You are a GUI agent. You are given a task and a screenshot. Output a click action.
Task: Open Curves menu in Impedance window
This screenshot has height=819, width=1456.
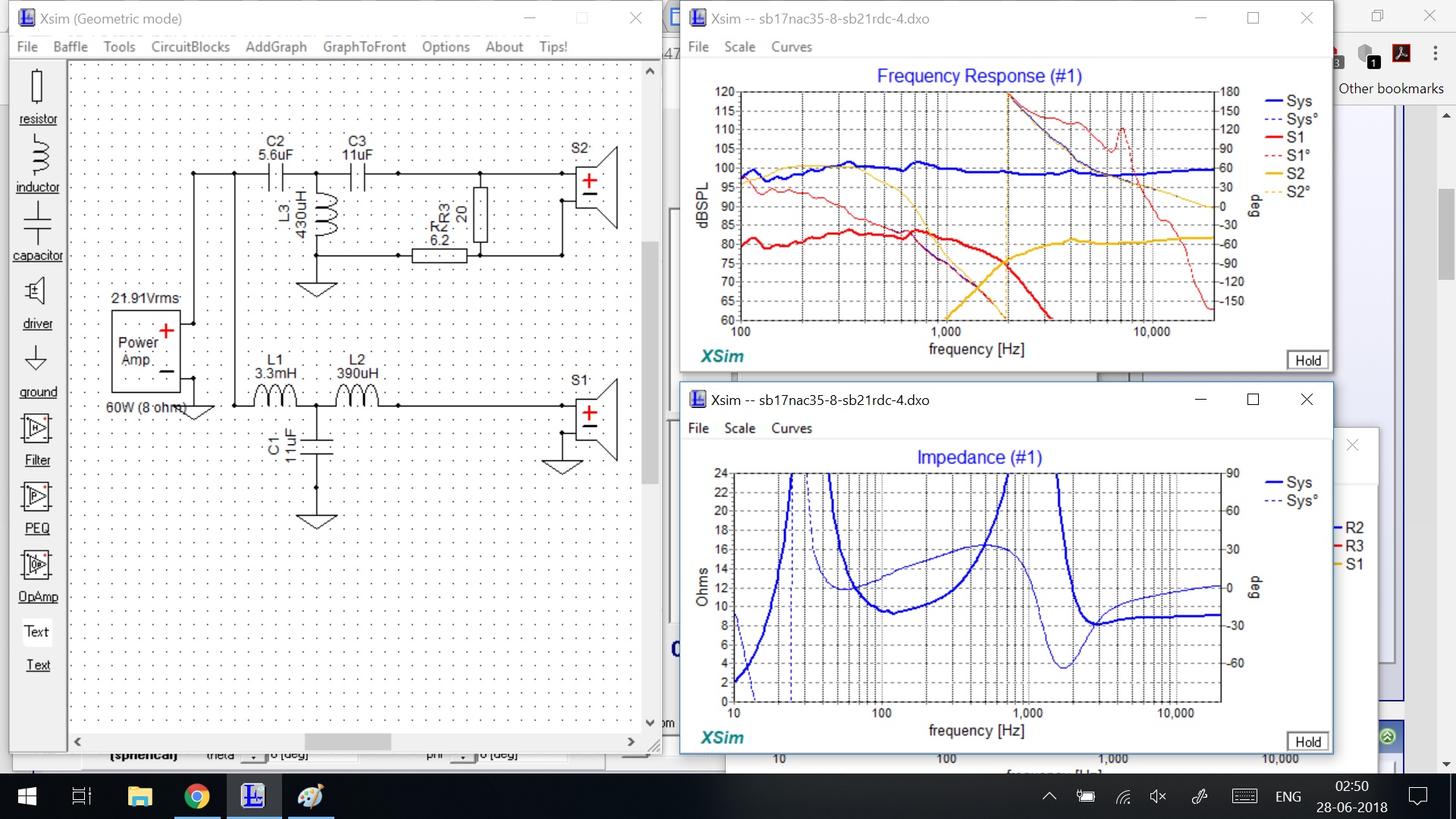[792, 428]
